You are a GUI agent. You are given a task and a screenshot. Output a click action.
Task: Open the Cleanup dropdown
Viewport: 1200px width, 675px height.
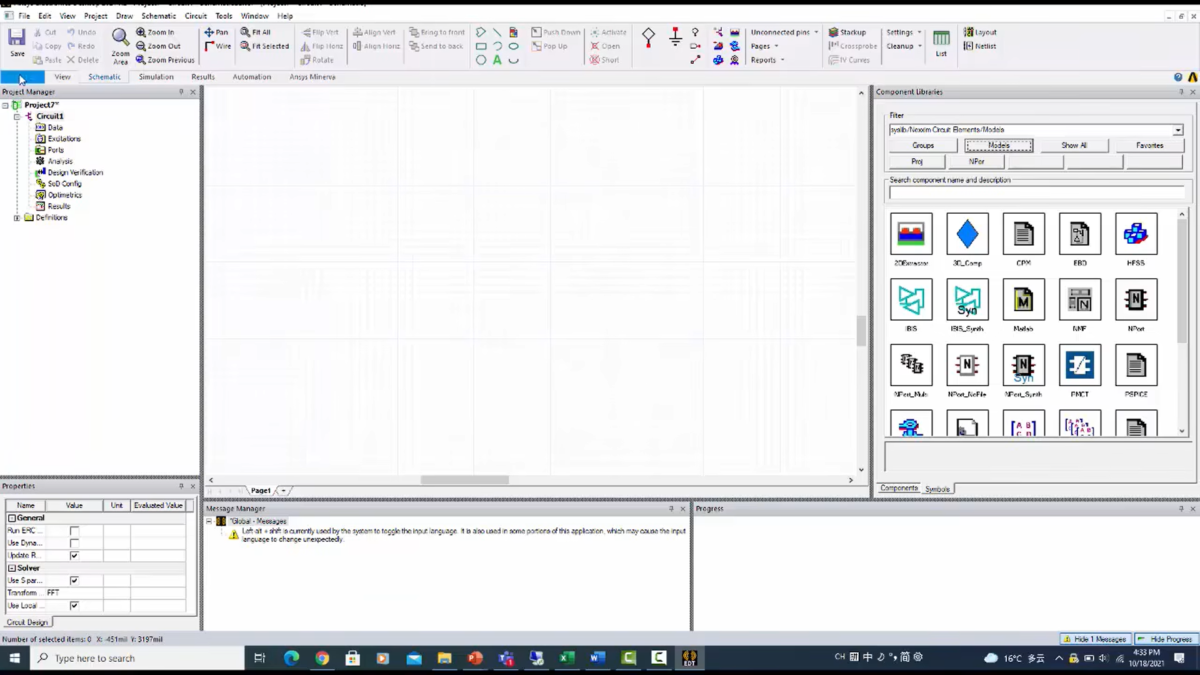click(x=904, y=46)
